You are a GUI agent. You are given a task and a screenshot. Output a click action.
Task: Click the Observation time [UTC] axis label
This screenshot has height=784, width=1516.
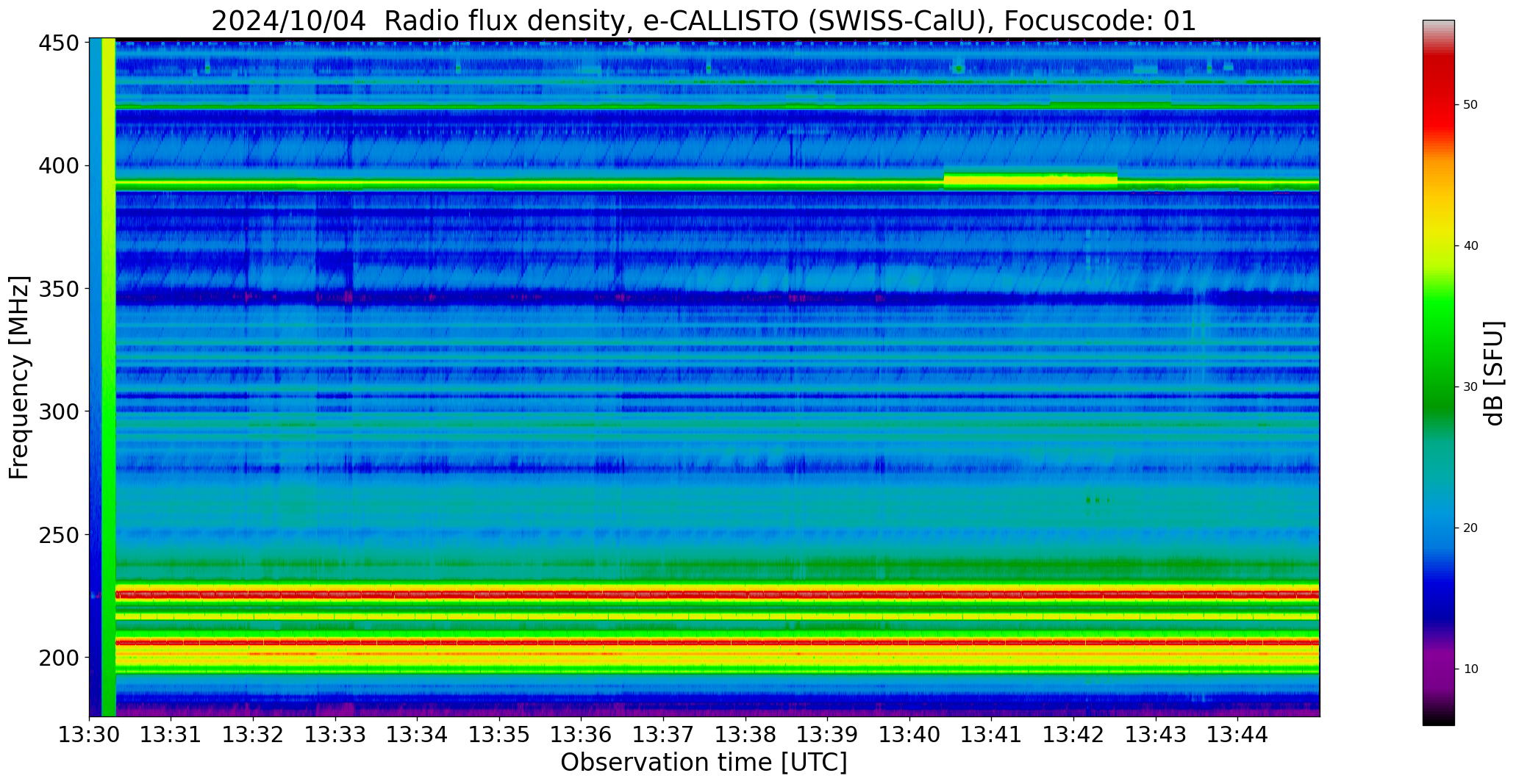[704, 763]
